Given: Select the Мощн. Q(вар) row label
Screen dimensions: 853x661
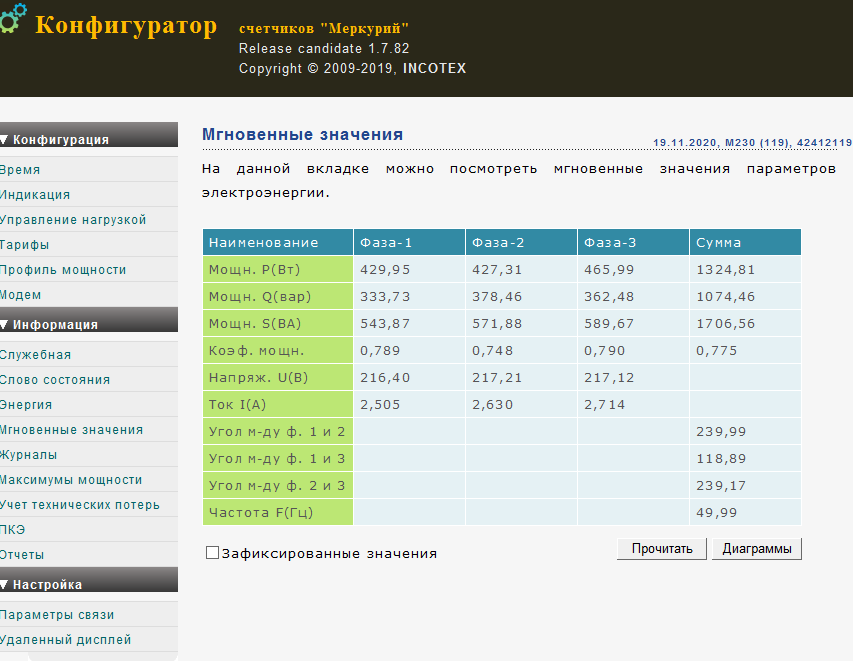Looking at the screenshot, I should click(x=278, y=296).
